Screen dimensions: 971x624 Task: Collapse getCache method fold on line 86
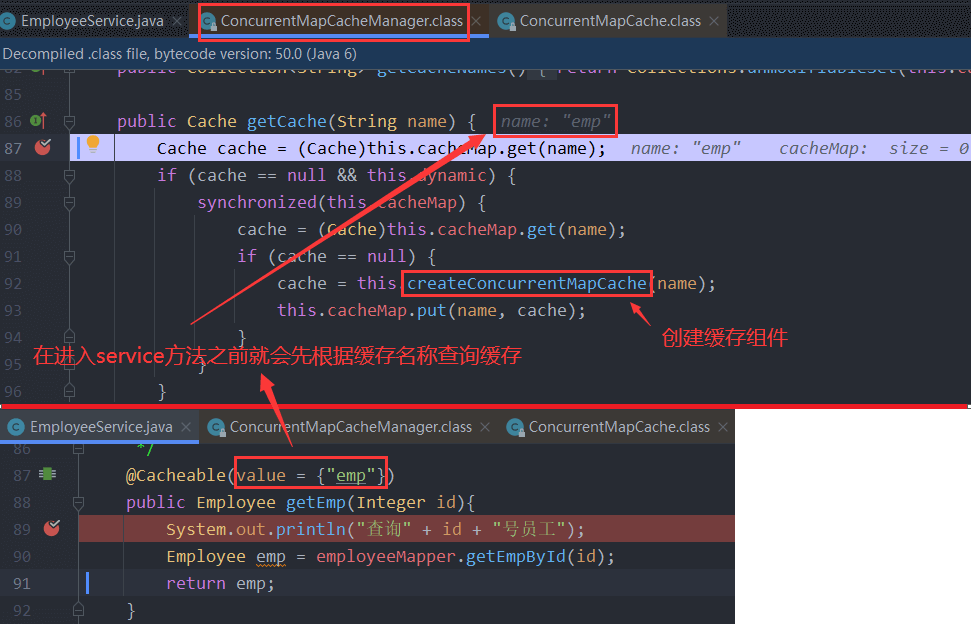click(x=69, y=121)
